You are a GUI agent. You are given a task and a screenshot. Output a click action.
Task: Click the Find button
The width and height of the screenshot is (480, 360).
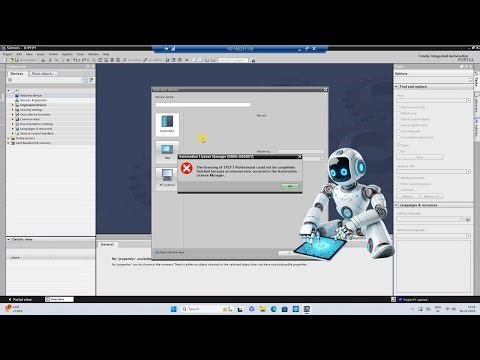click(420, 157)
